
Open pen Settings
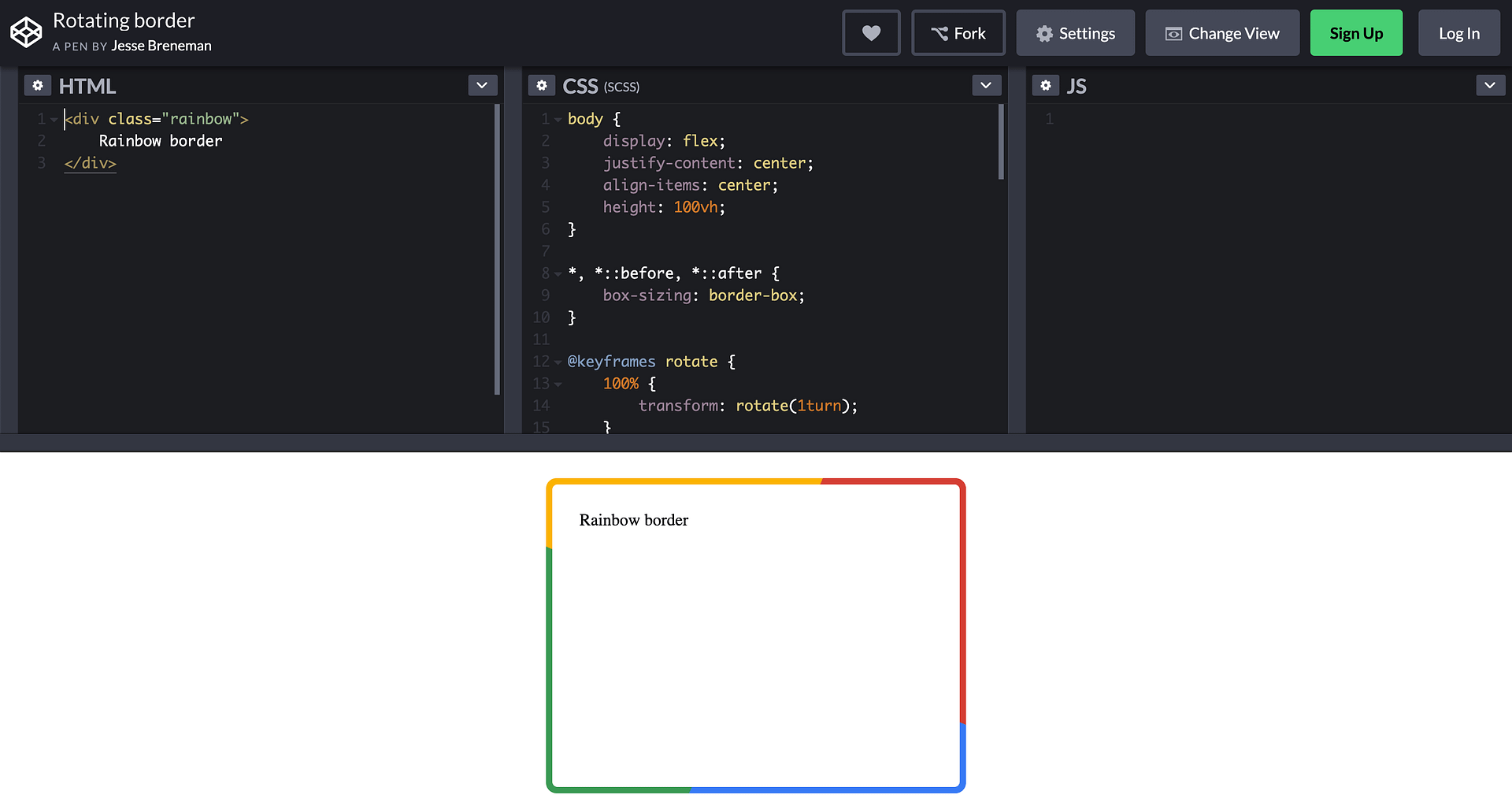coord(1076,33)
